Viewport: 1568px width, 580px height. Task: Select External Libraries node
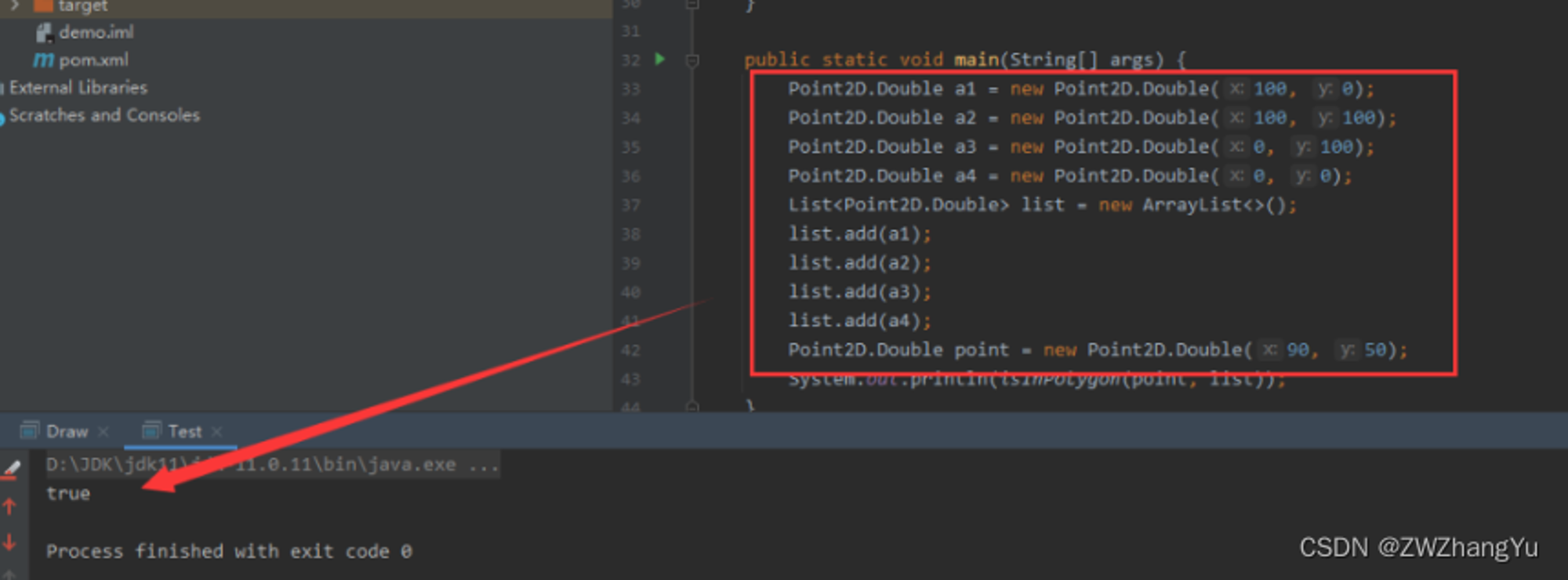[78, 87]
